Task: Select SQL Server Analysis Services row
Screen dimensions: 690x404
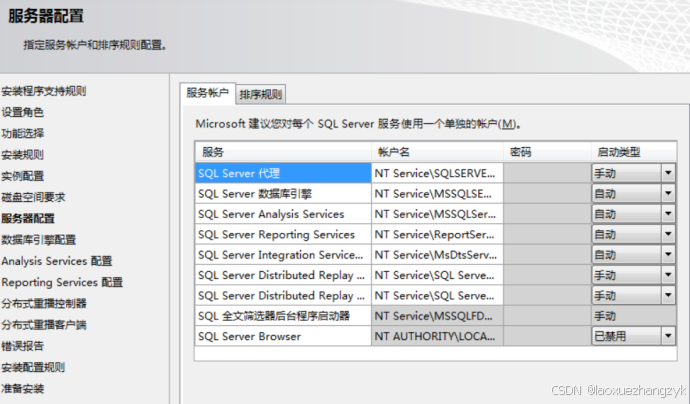Action: click(283, 214)
